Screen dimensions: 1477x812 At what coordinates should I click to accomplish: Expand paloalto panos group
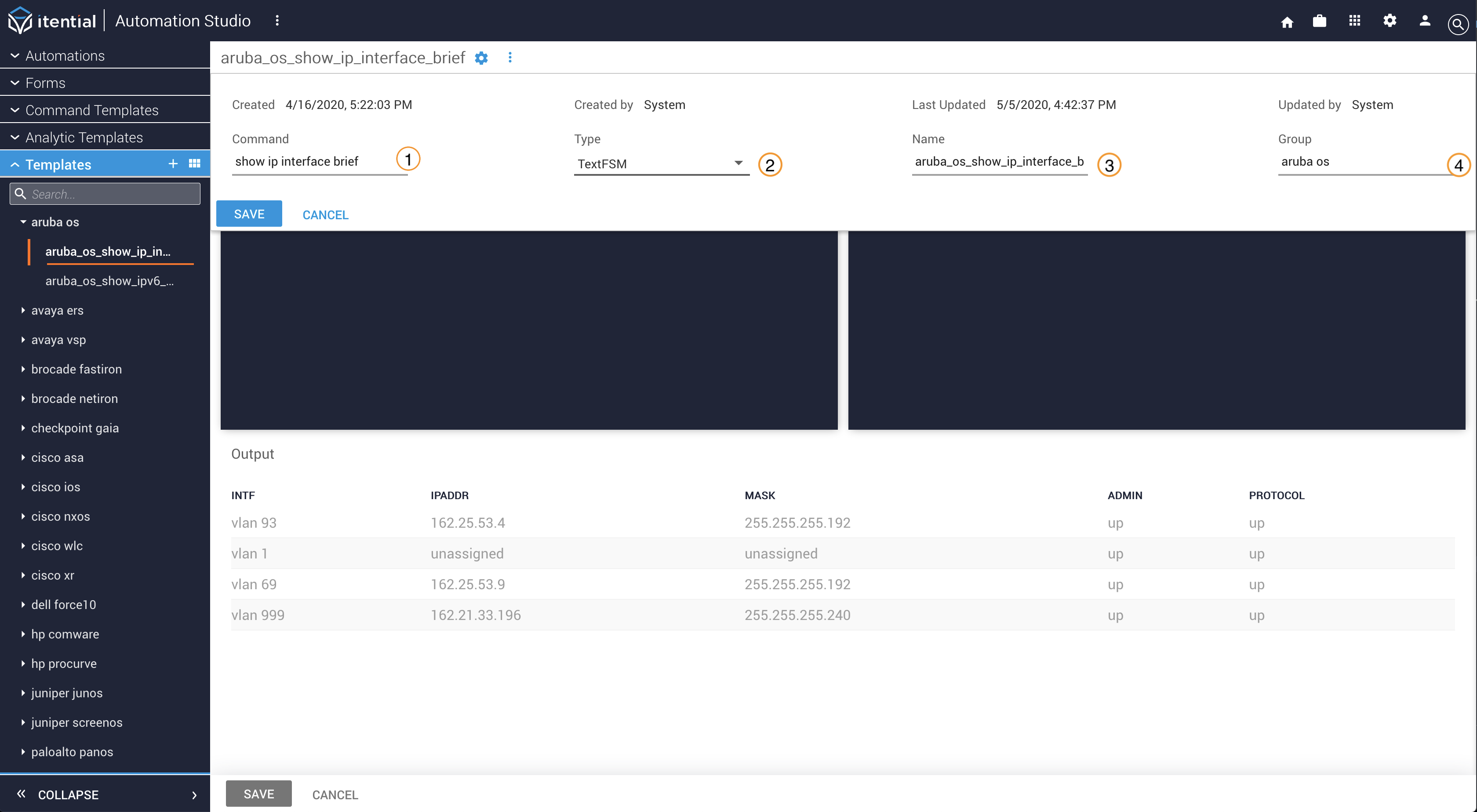[x=23, y=752]
